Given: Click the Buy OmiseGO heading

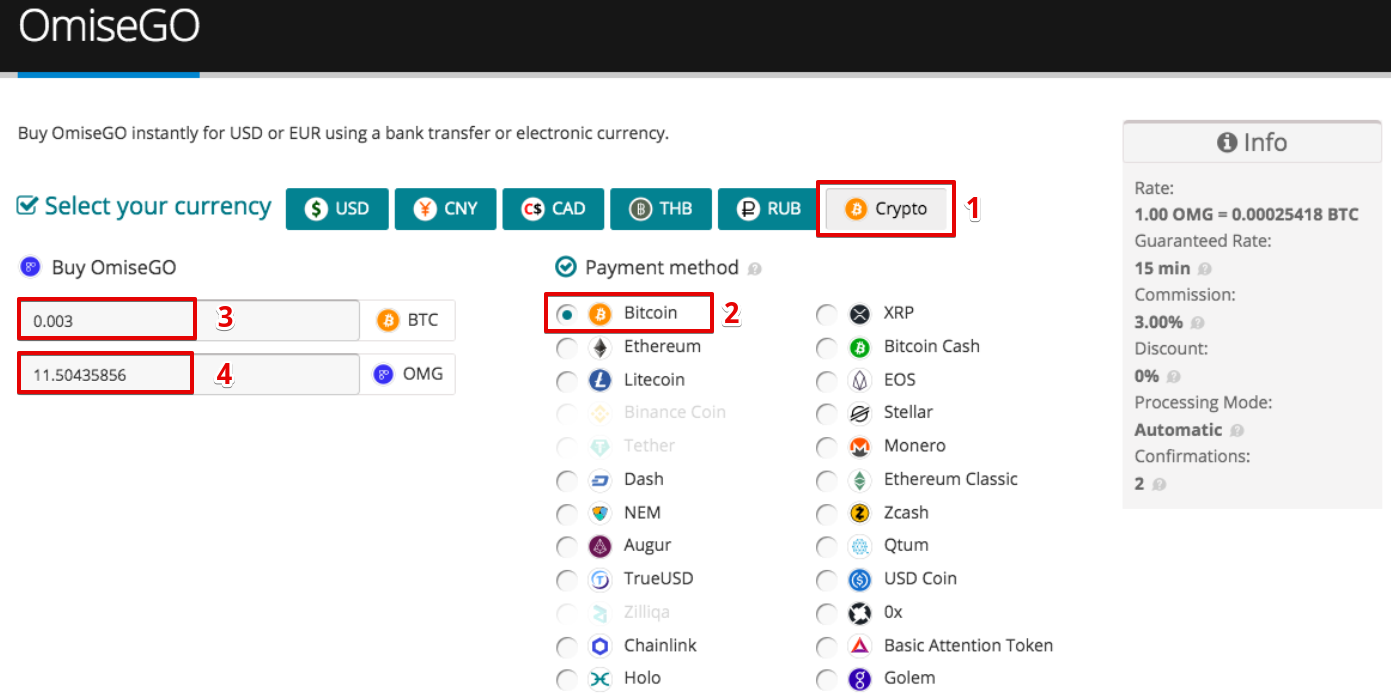Looking at the screenshot, I should pos(113,267).
